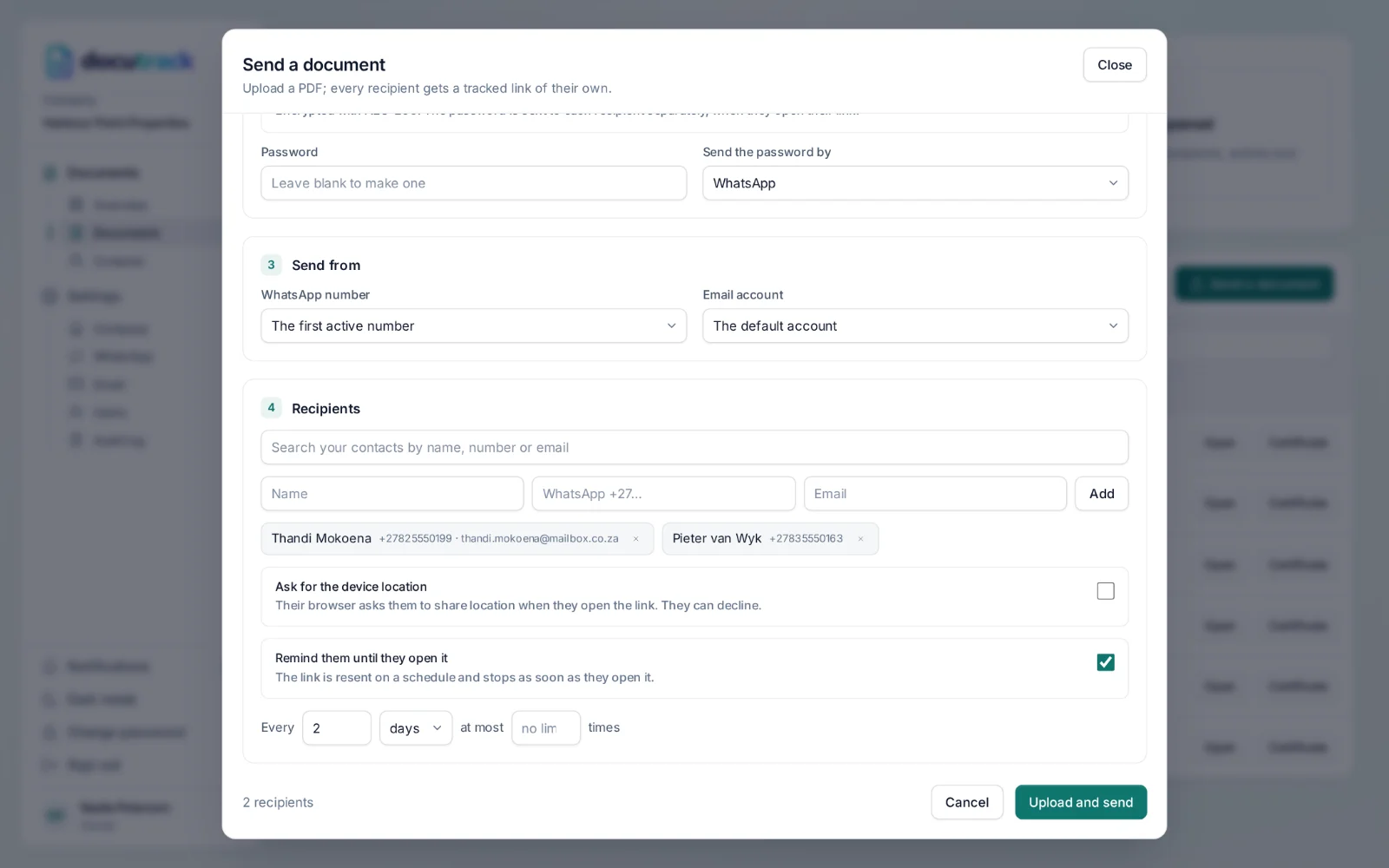This screenshot has width=1389, height=868.
Task: Remove Pieter van Wyk recipient chip
Action: point(860,539)
